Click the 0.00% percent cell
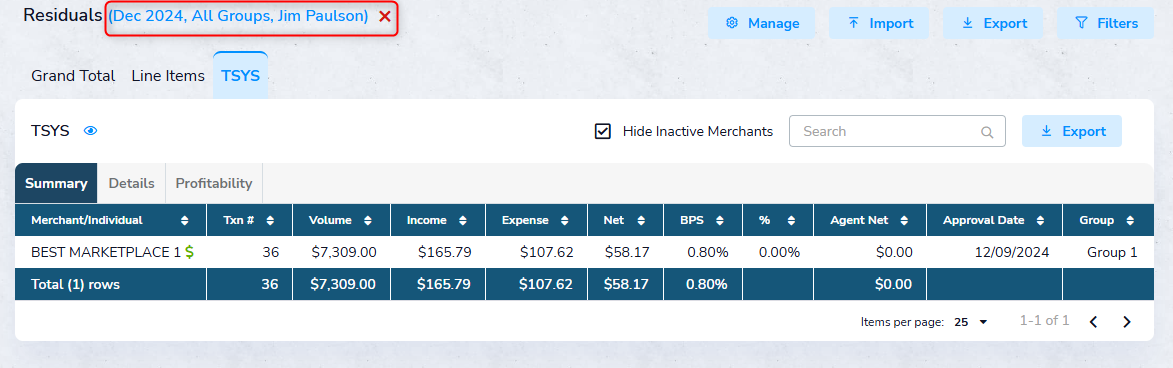The image size is (1173, 368). (x=779, y=253)
